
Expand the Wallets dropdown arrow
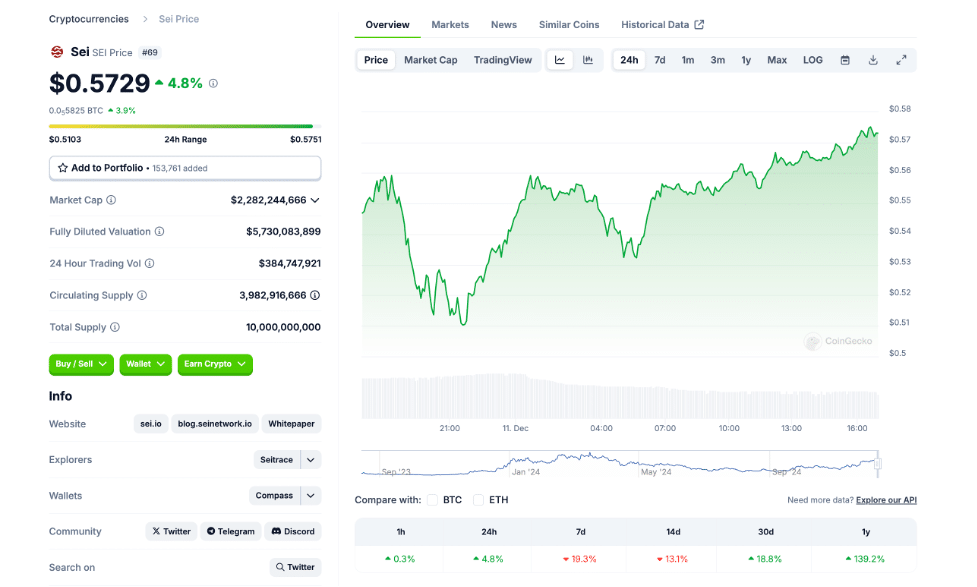[x=310, y=496]
